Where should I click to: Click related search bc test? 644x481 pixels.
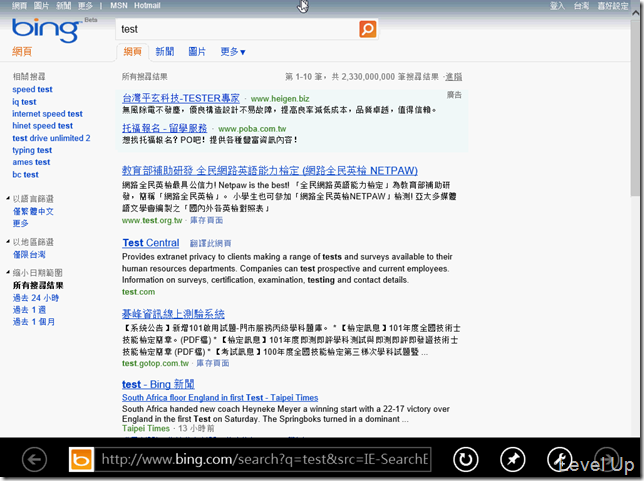[x=25, y=175]
